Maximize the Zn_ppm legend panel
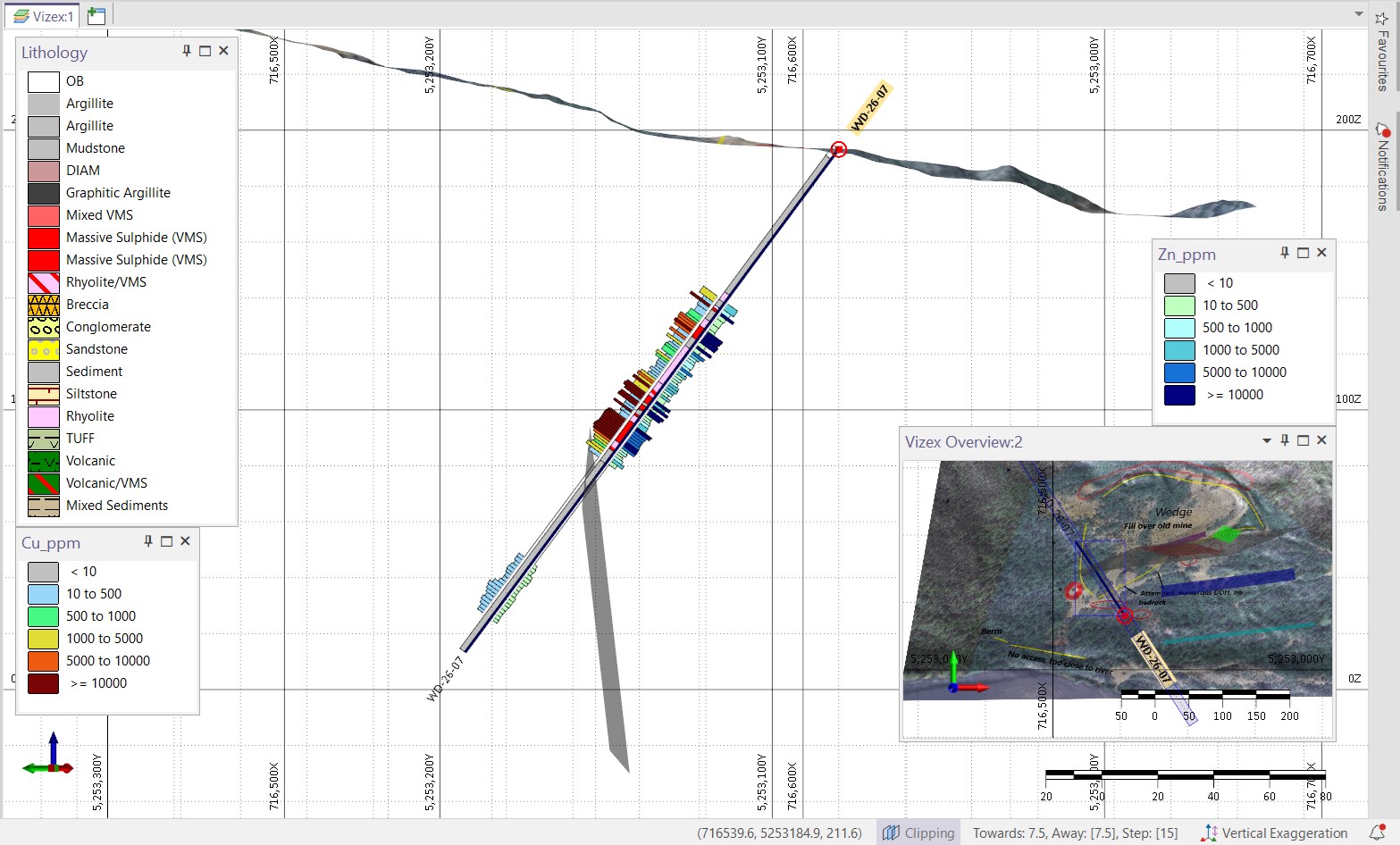 (x=1303, y=253)
